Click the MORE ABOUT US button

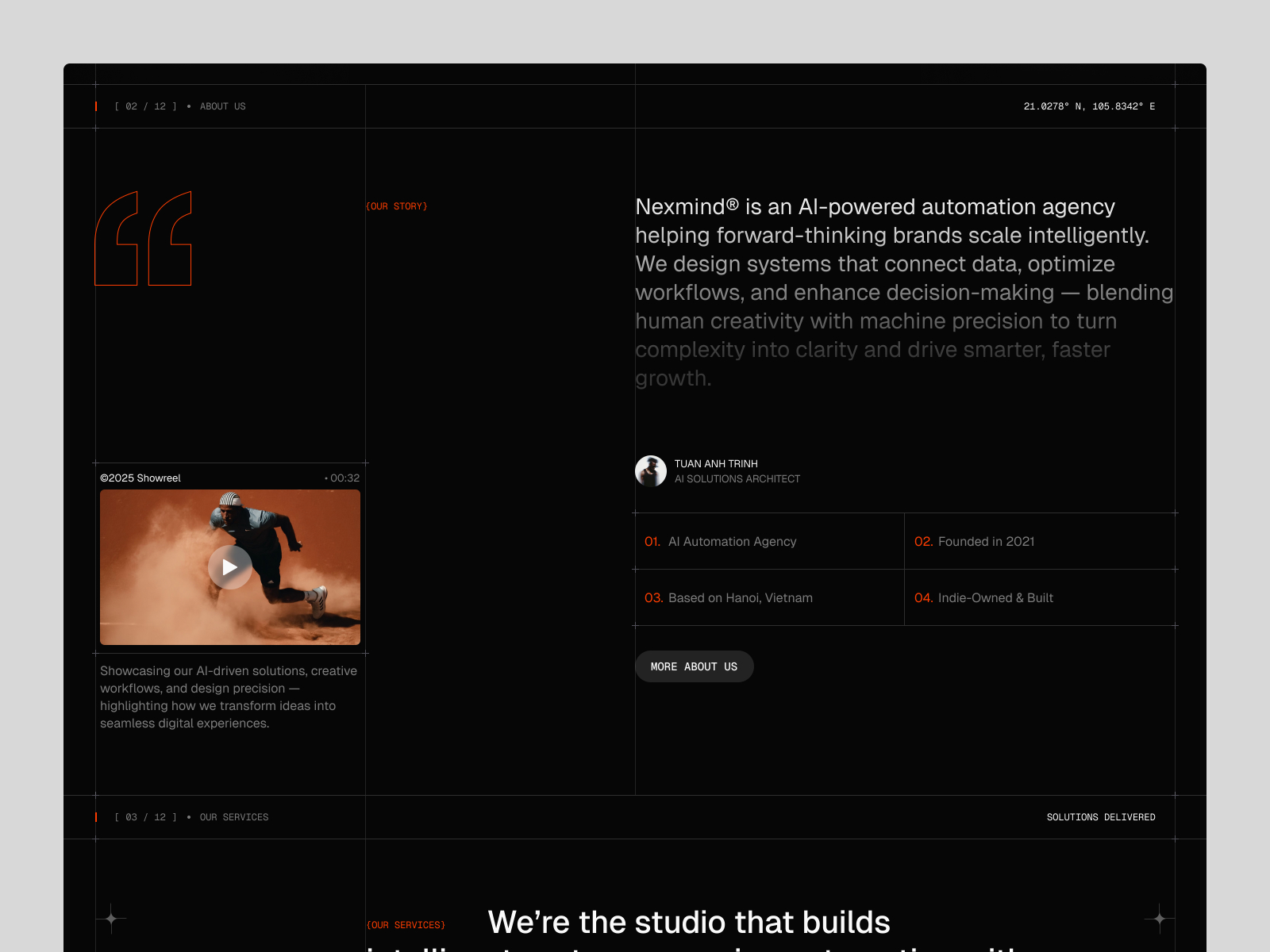(x=695, y=666)
